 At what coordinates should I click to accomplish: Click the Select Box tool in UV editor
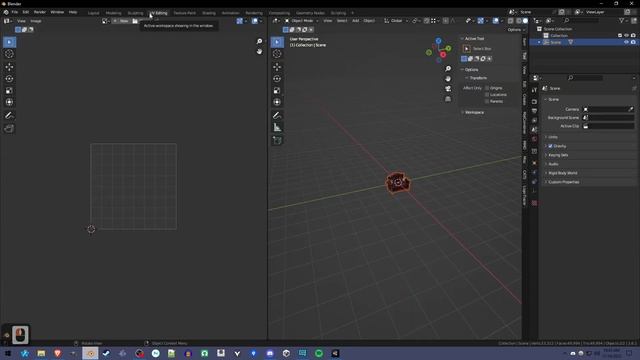point(9,42)
